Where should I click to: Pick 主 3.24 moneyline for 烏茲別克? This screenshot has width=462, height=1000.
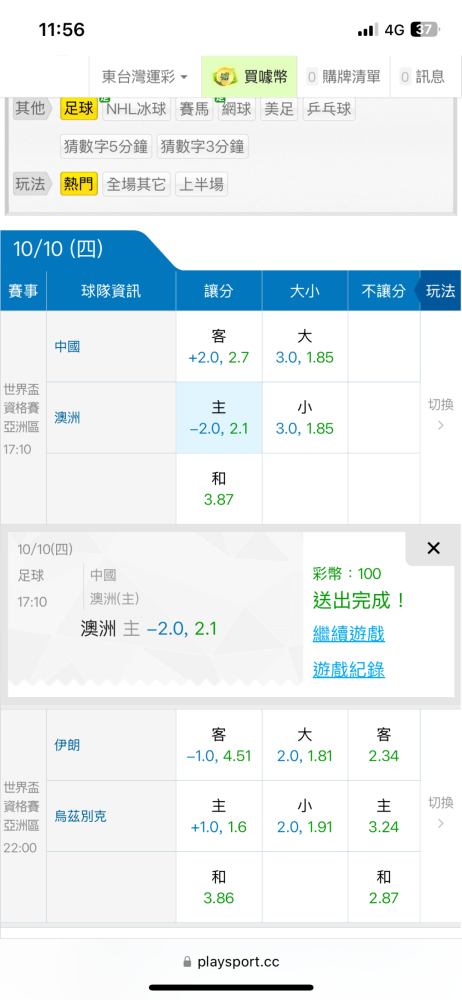click(384, 816)
